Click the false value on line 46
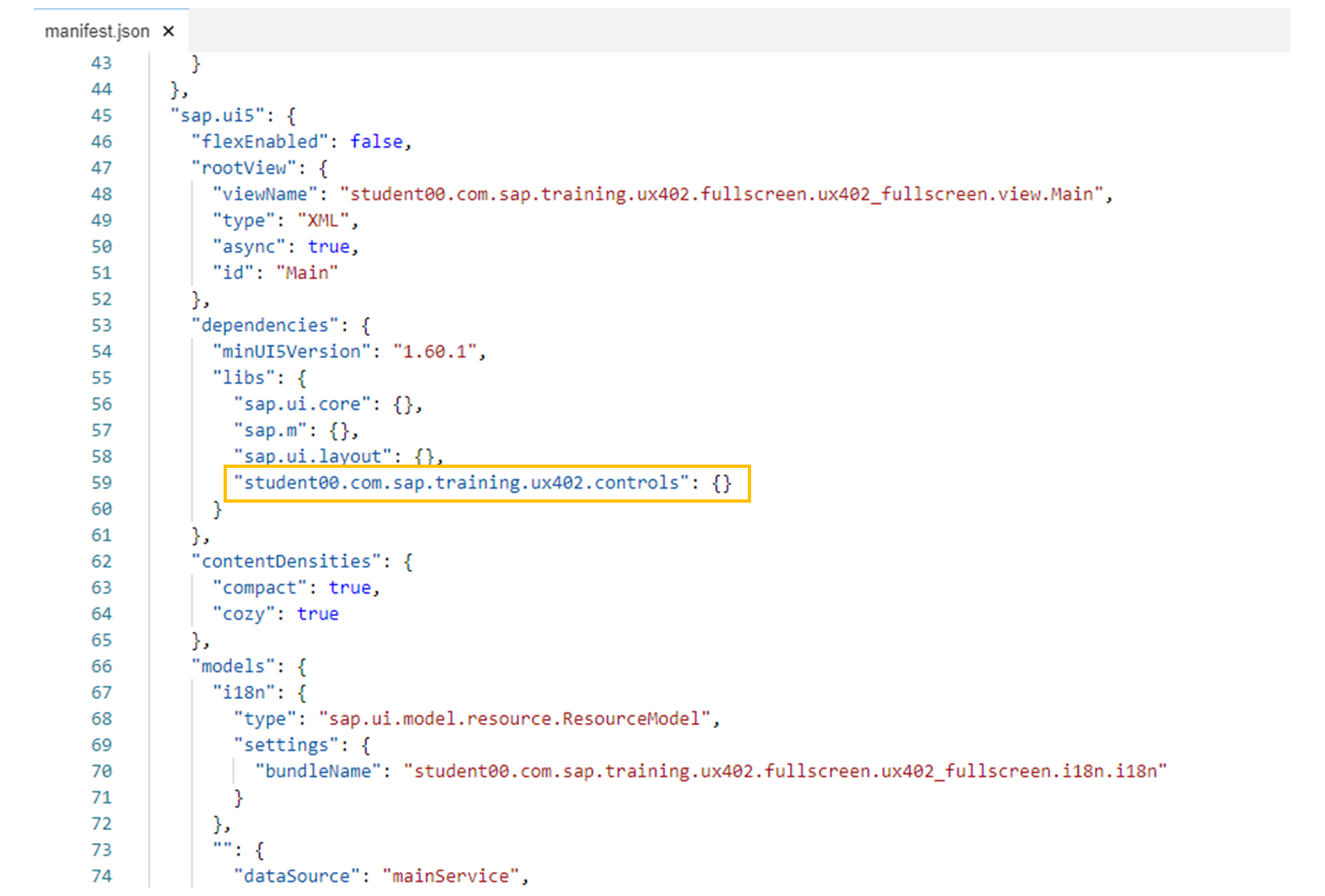The height and width of the screenshot is (896, 1325). click(376, 142)
